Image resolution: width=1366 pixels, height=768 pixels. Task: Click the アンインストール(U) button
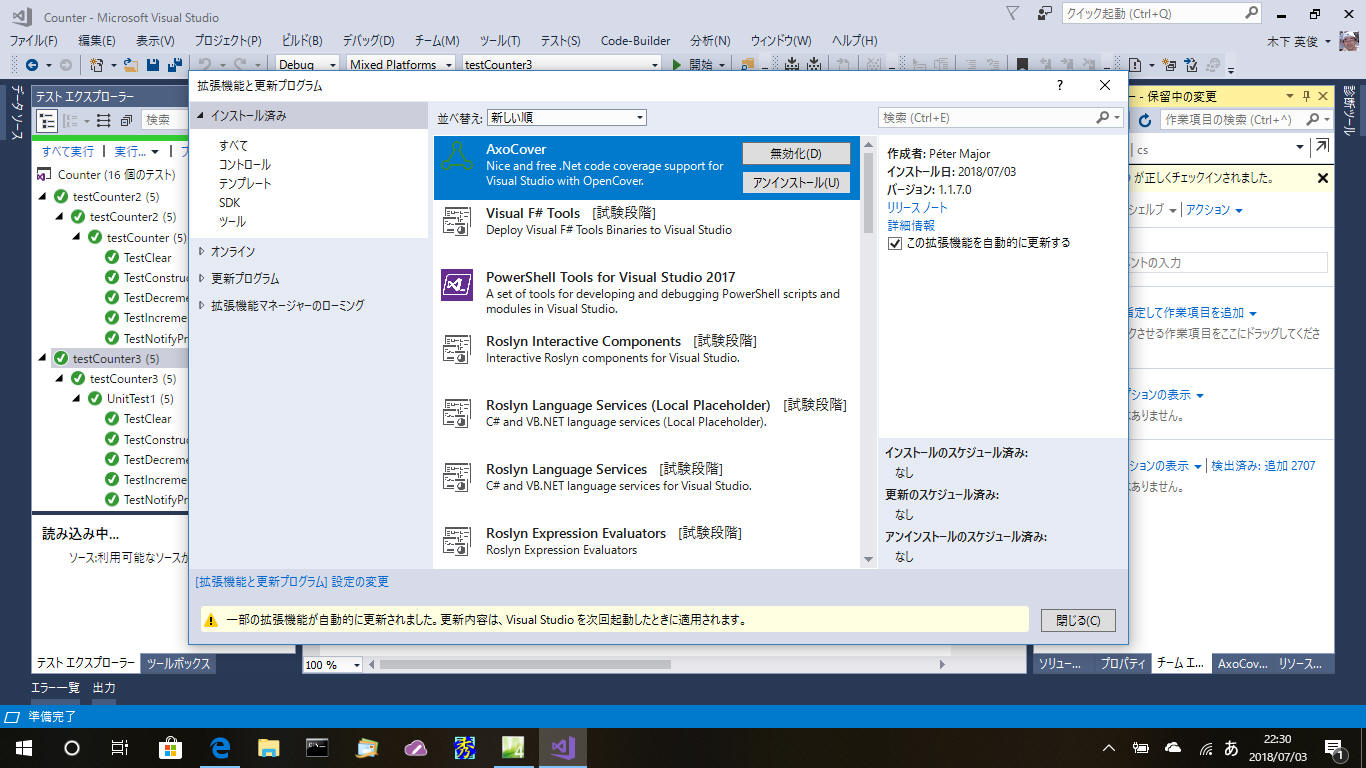[796, 183]
